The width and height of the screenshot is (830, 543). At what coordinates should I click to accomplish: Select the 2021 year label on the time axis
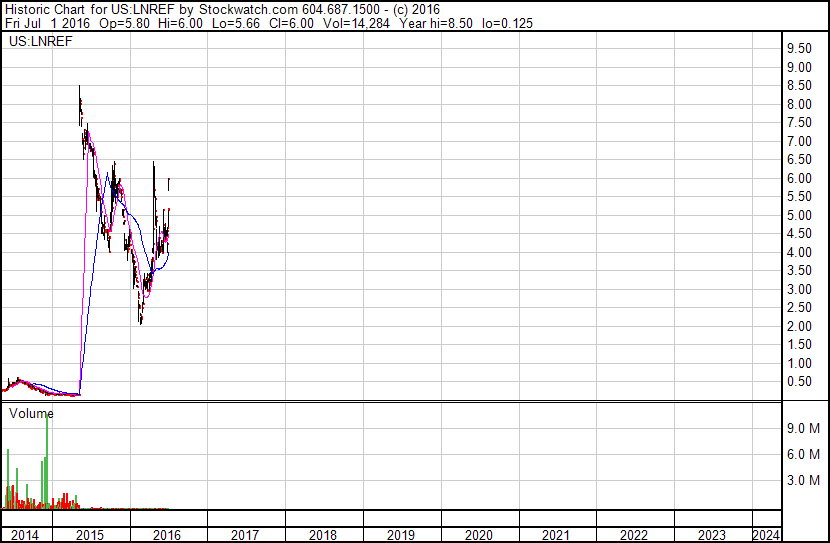tap(556, 535)
